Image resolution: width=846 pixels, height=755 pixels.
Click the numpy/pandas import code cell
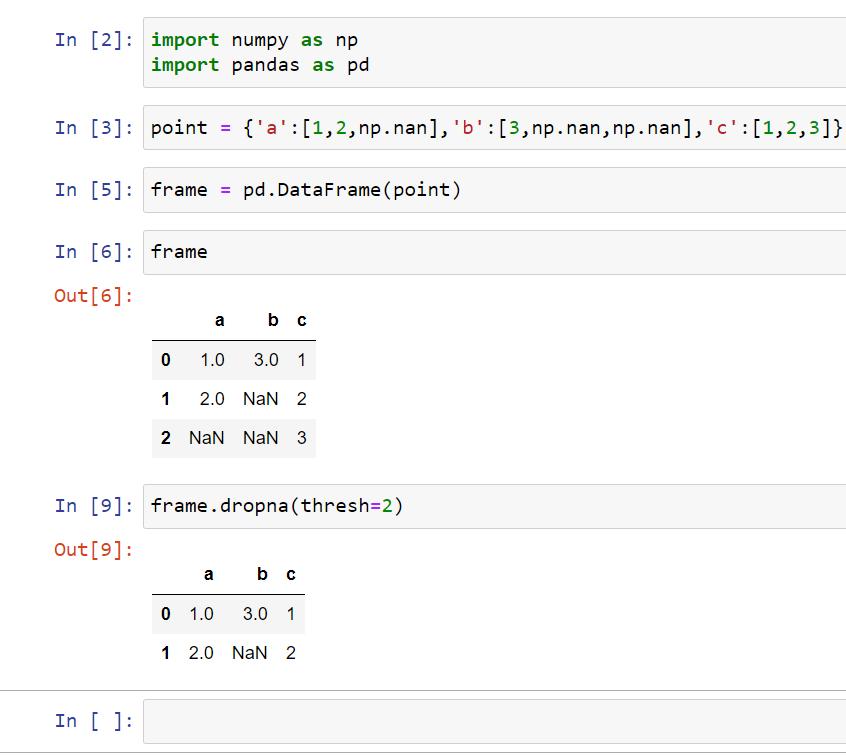494,52
